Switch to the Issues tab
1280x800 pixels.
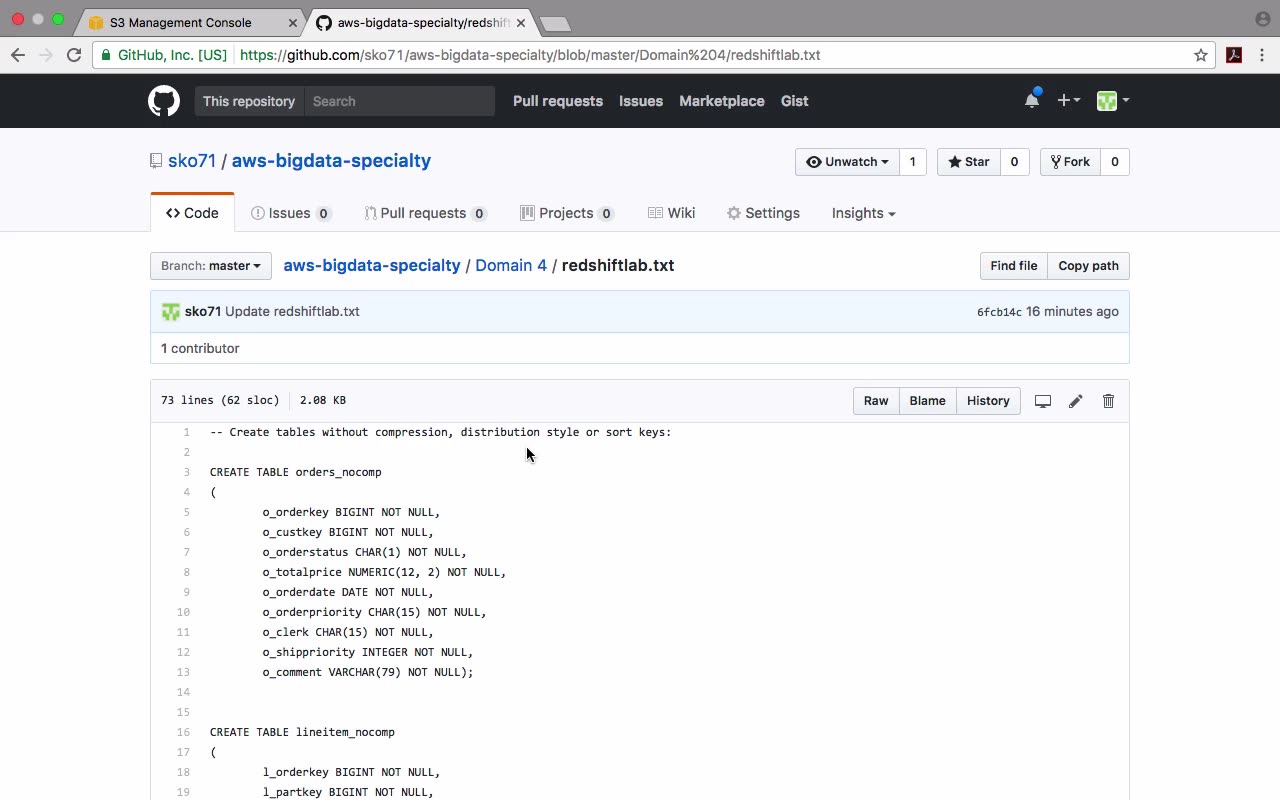pyautogui.click(x=290, y=213)
